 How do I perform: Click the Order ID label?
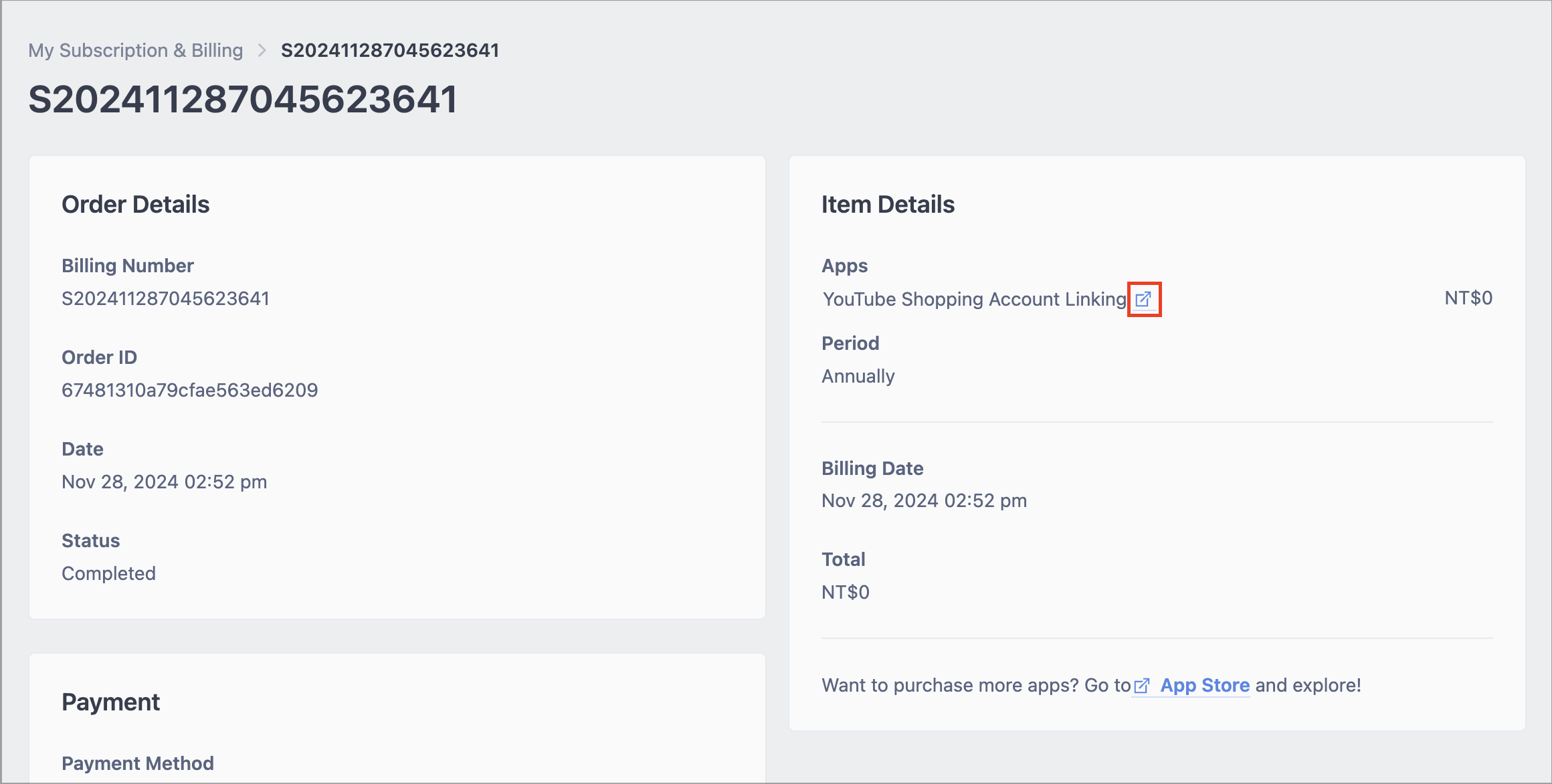coord(100,357)
